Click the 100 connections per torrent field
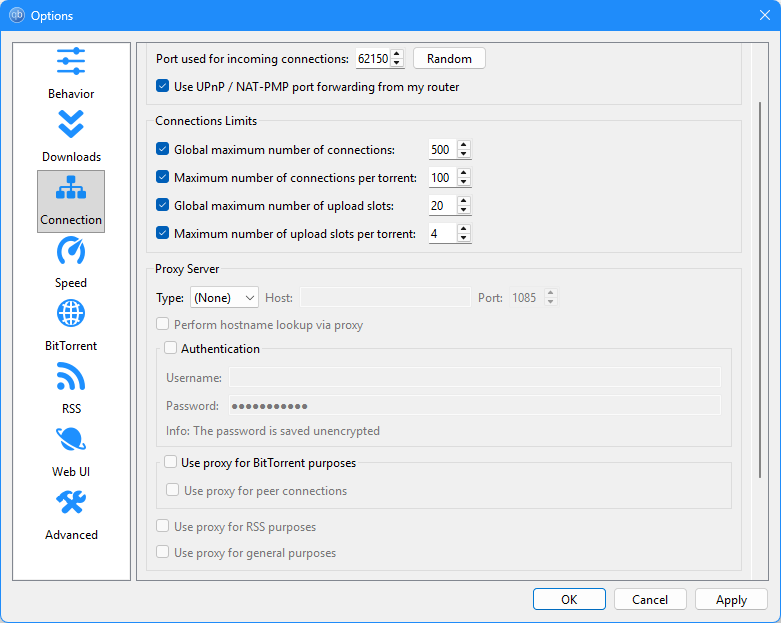 (443, 177)
